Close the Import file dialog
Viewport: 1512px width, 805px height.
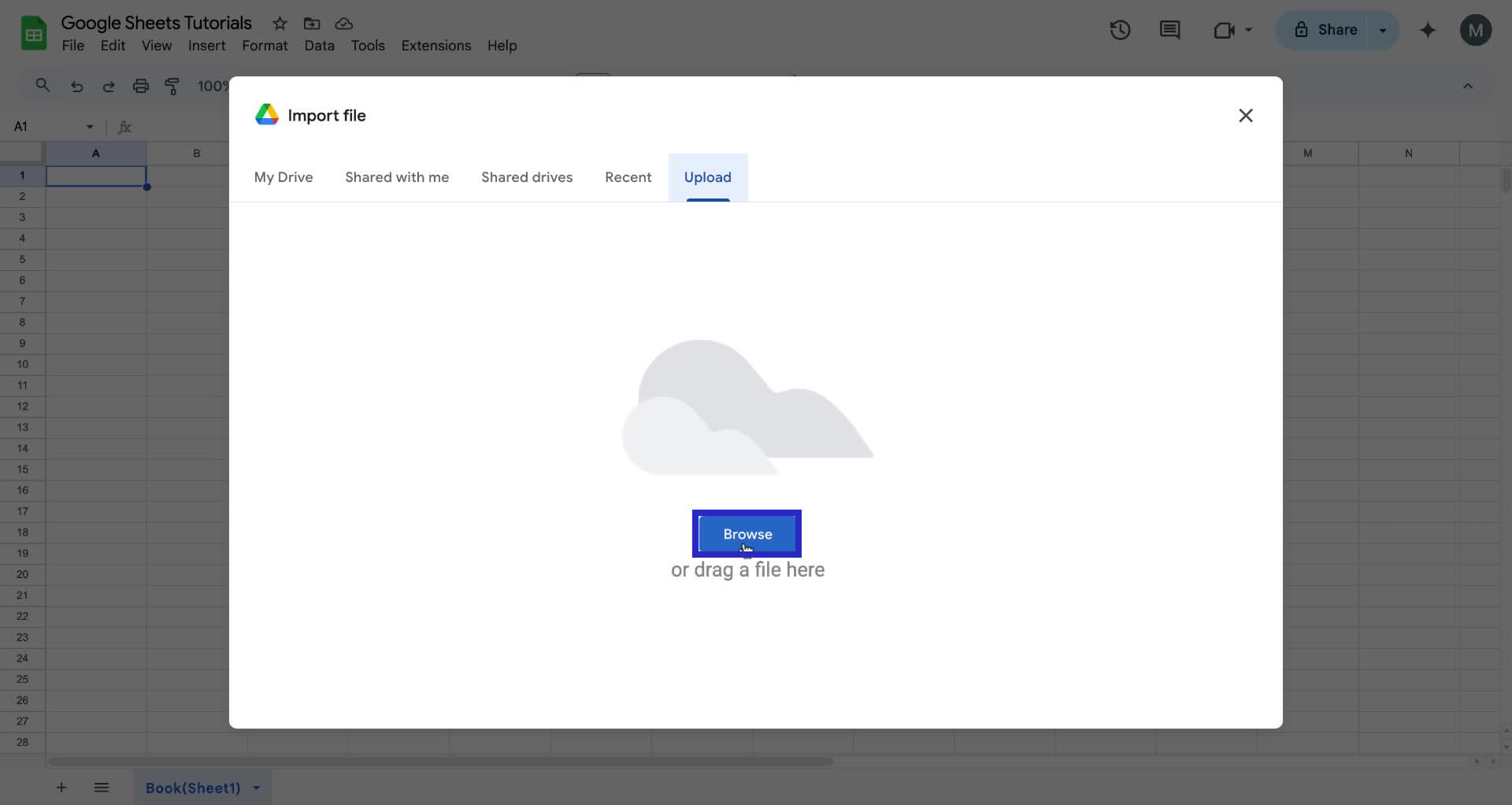click(1245, 116)
